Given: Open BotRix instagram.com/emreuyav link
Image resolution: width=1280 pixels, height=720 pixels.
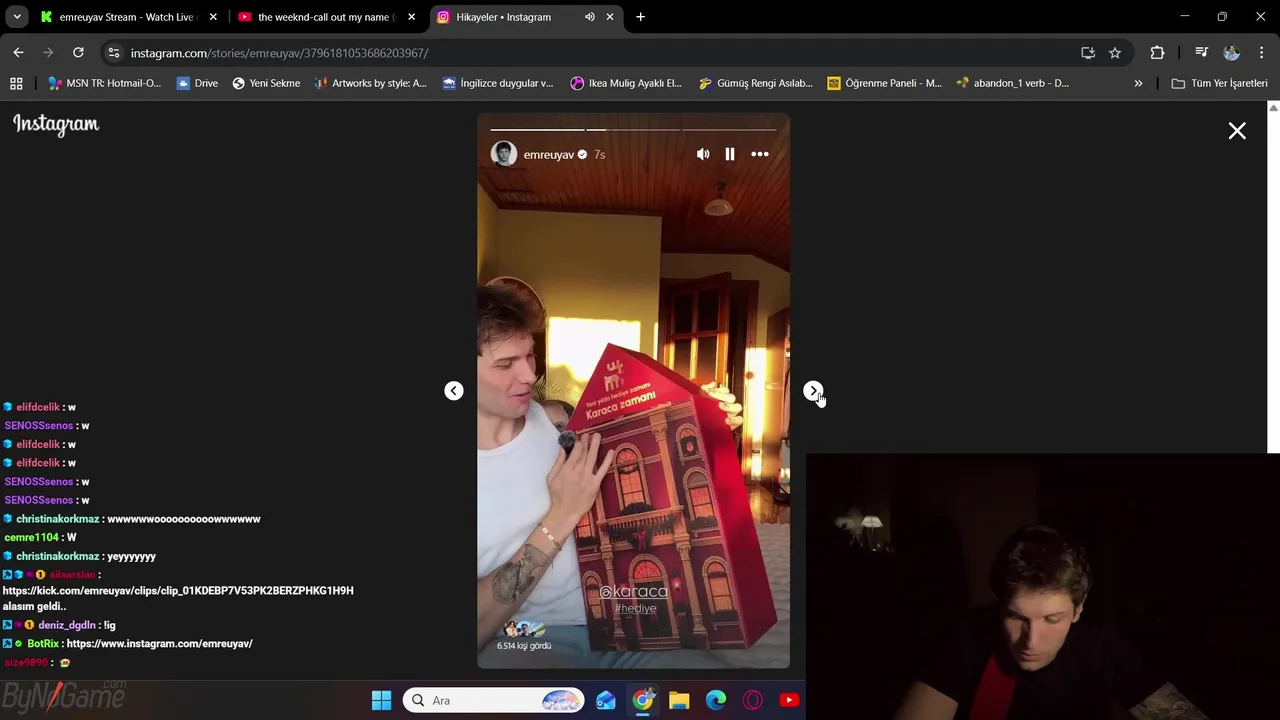Looking at the screenshot, I should [x=159, y=644].
